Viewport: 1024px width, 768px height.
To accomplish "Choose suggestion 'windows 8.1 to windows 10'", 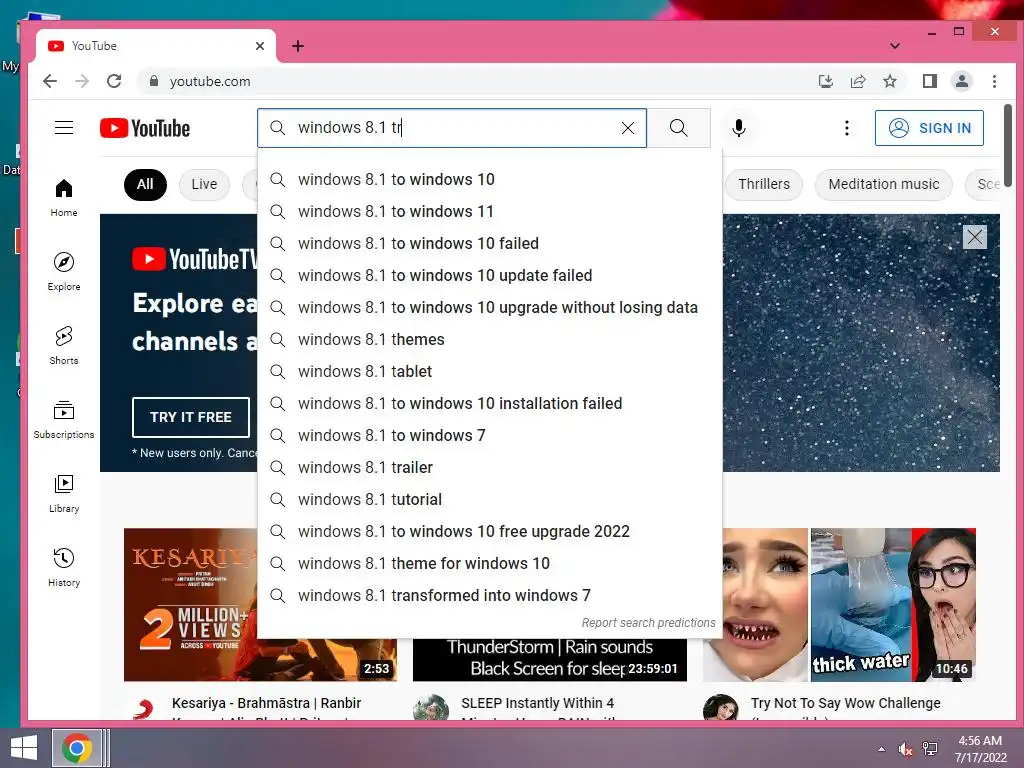I will tap(490, 180).
